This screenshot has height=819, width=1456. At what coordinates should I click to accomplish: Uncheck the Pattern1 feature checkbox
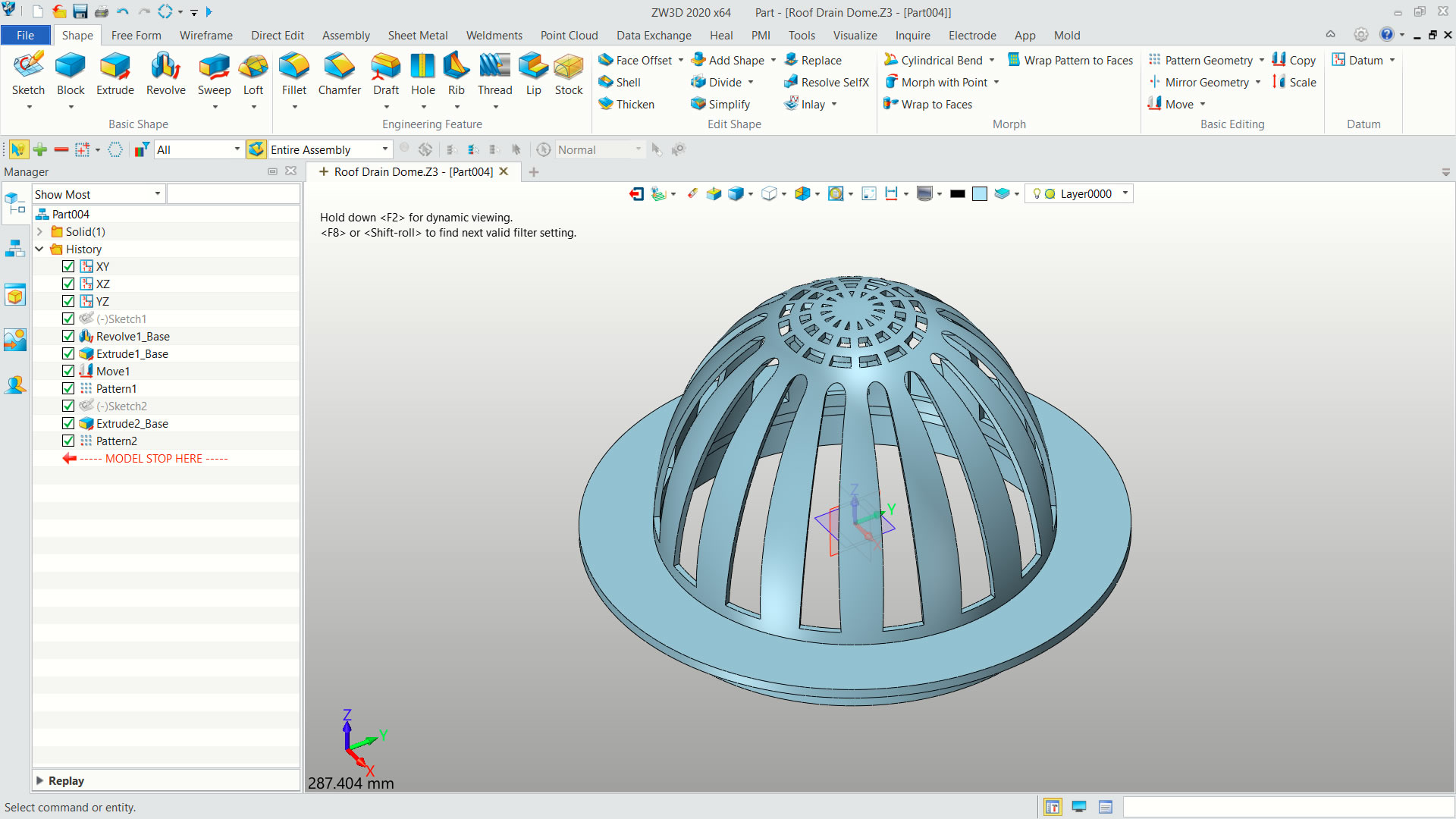pyautogui.click(x=68, y=389)
